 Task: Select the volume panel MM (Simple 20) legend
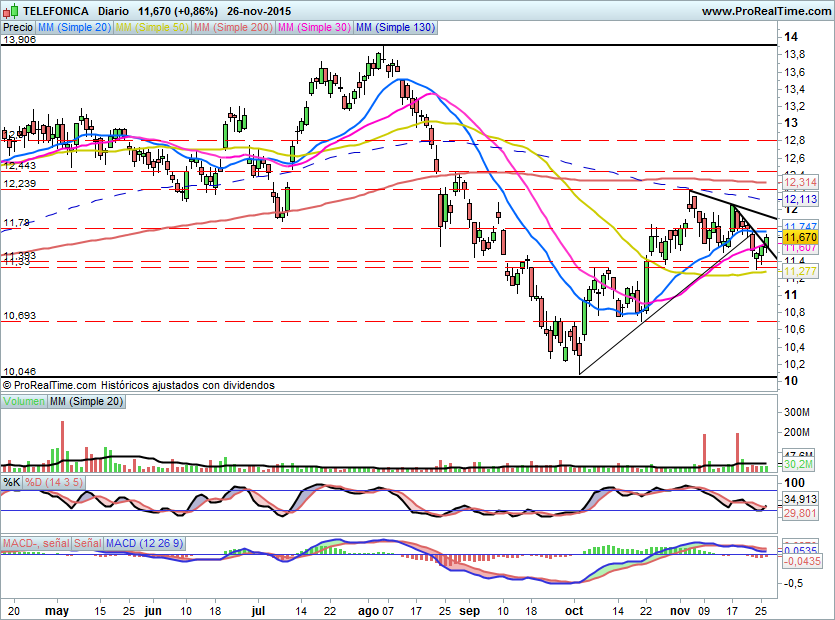(x=86, y=402)
